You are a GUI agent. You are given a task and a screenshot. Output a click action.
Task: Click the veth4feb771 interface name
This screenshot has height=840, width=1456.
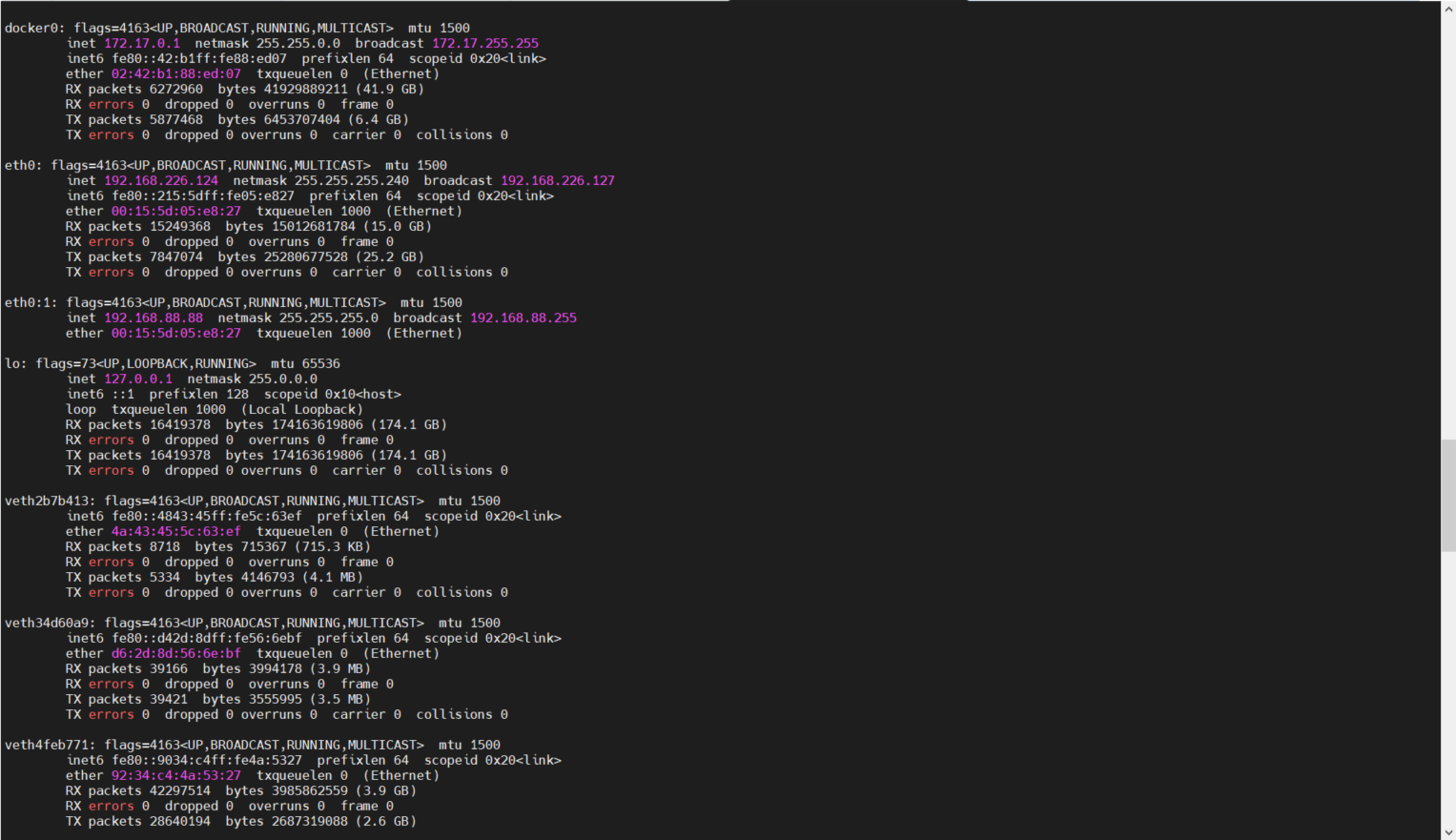[48, 746]
